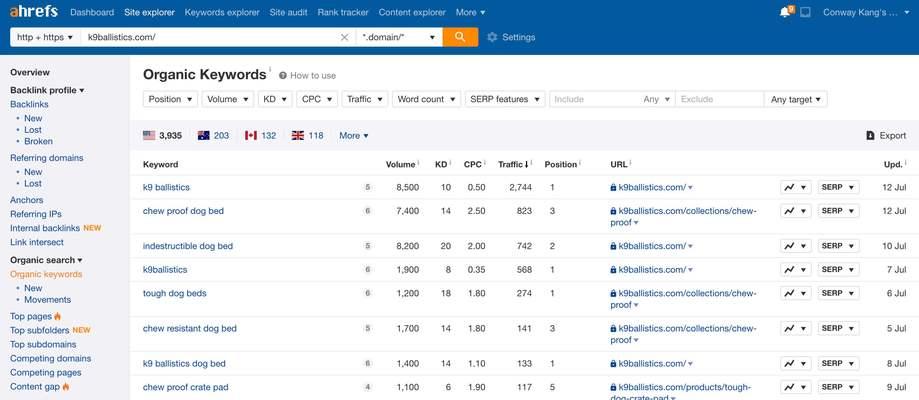
Task: Focus the Exclude keywords input field
Action: [720, 99]
